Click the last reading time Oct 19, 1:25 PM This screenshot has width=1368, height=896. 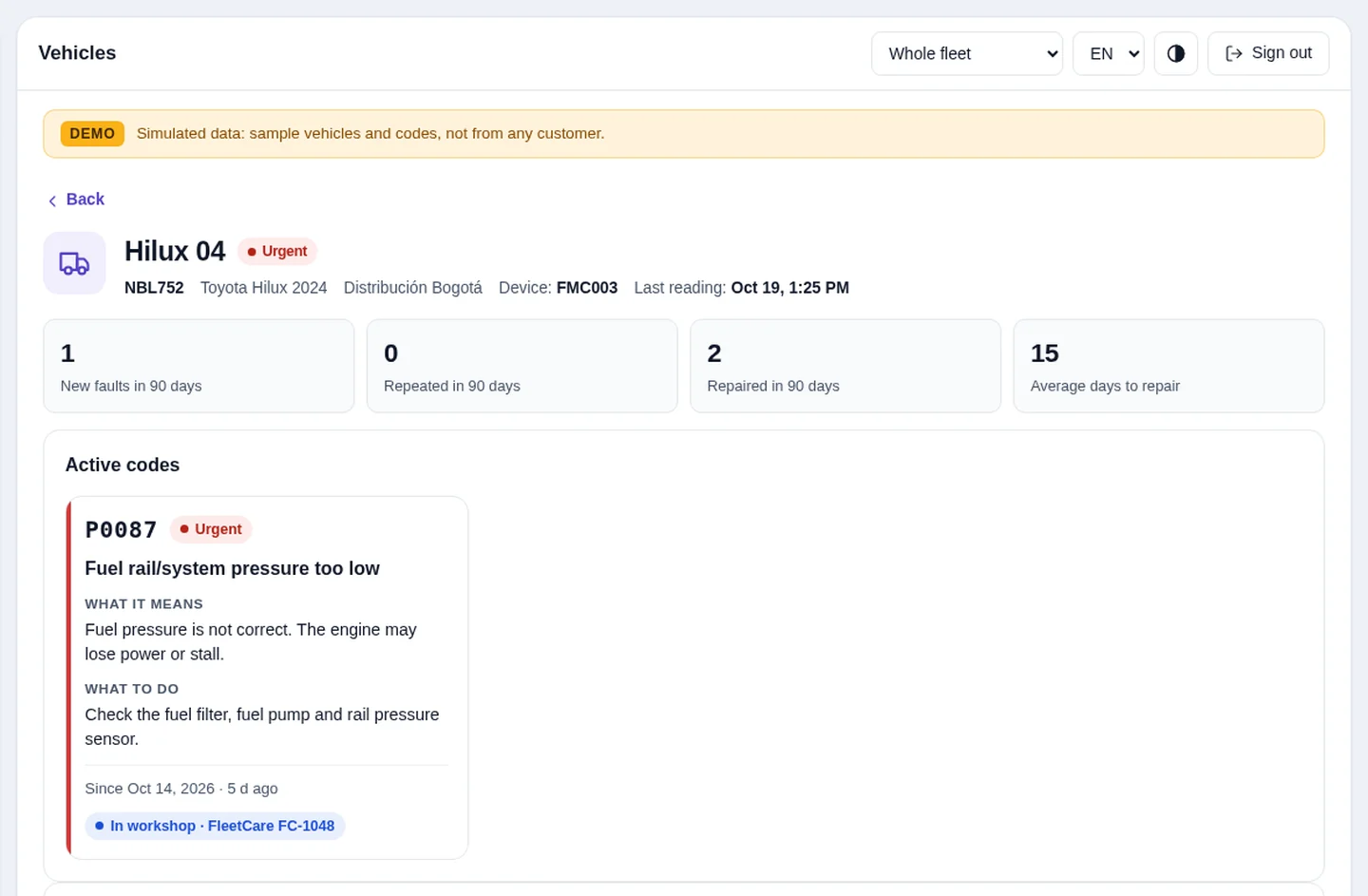[790, 288]
